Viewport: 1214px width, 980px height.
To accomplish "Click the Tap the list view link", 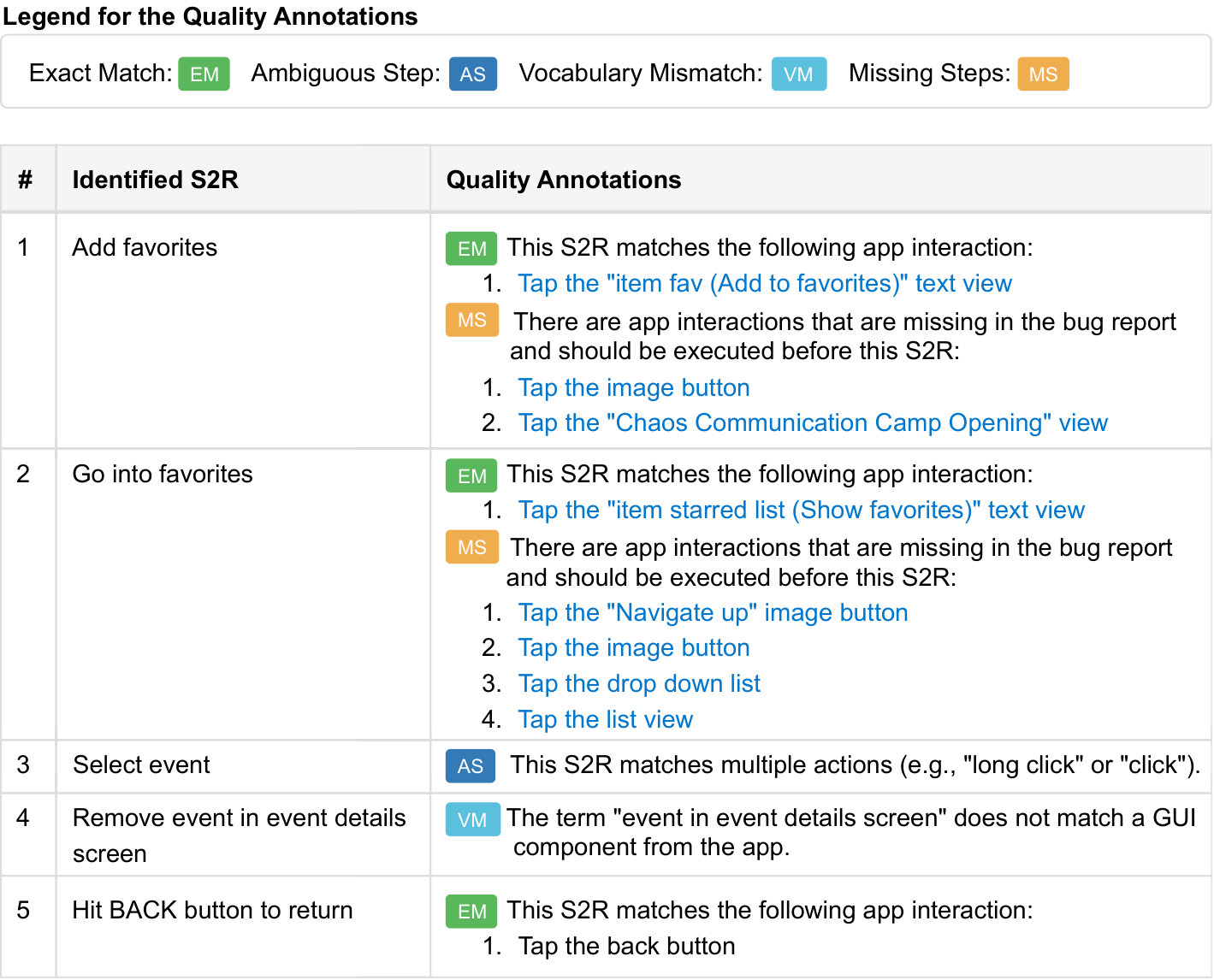I will click(605, 719).
